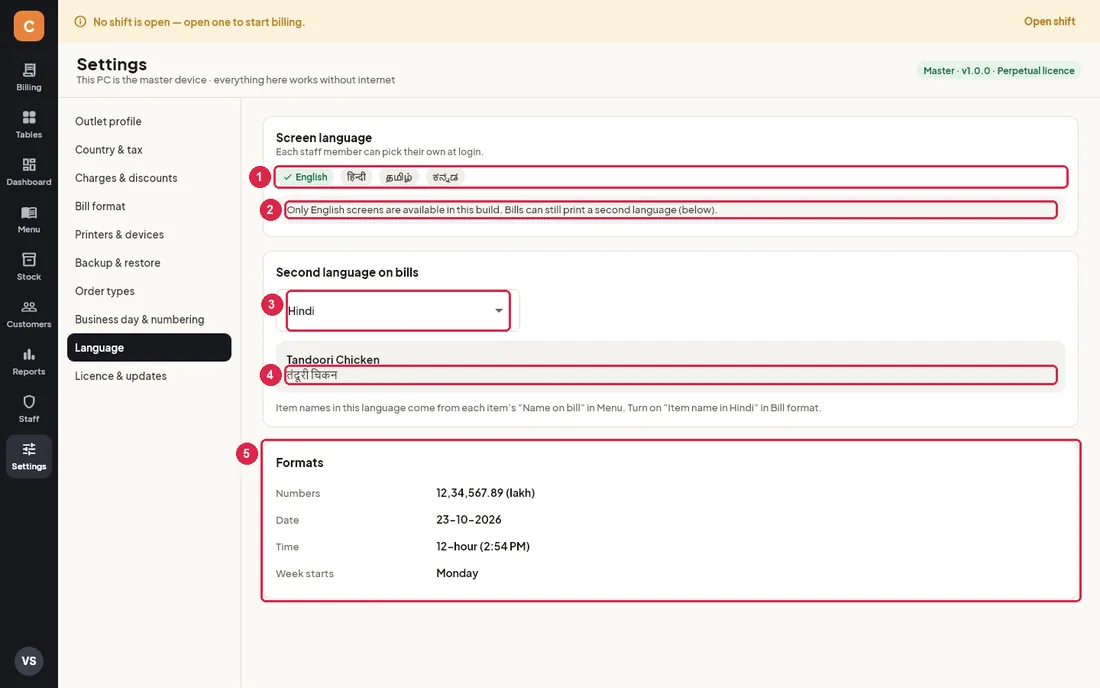Click the Screen language section heading
This screenshot has width=1100, height=688.
click(x=323, y=138)
